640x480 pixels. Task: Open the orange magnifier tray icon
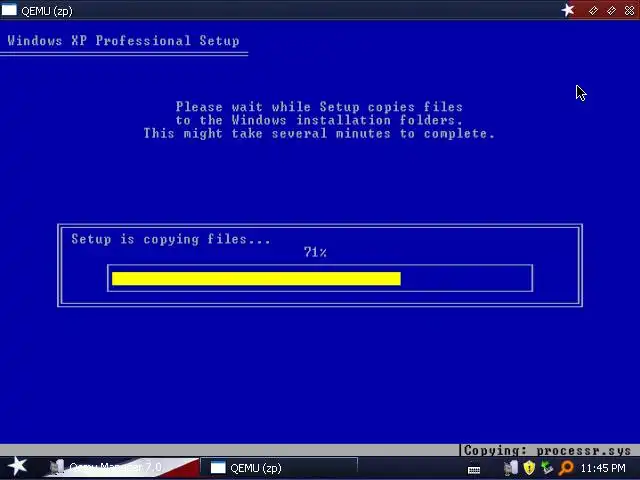[566, 468]
